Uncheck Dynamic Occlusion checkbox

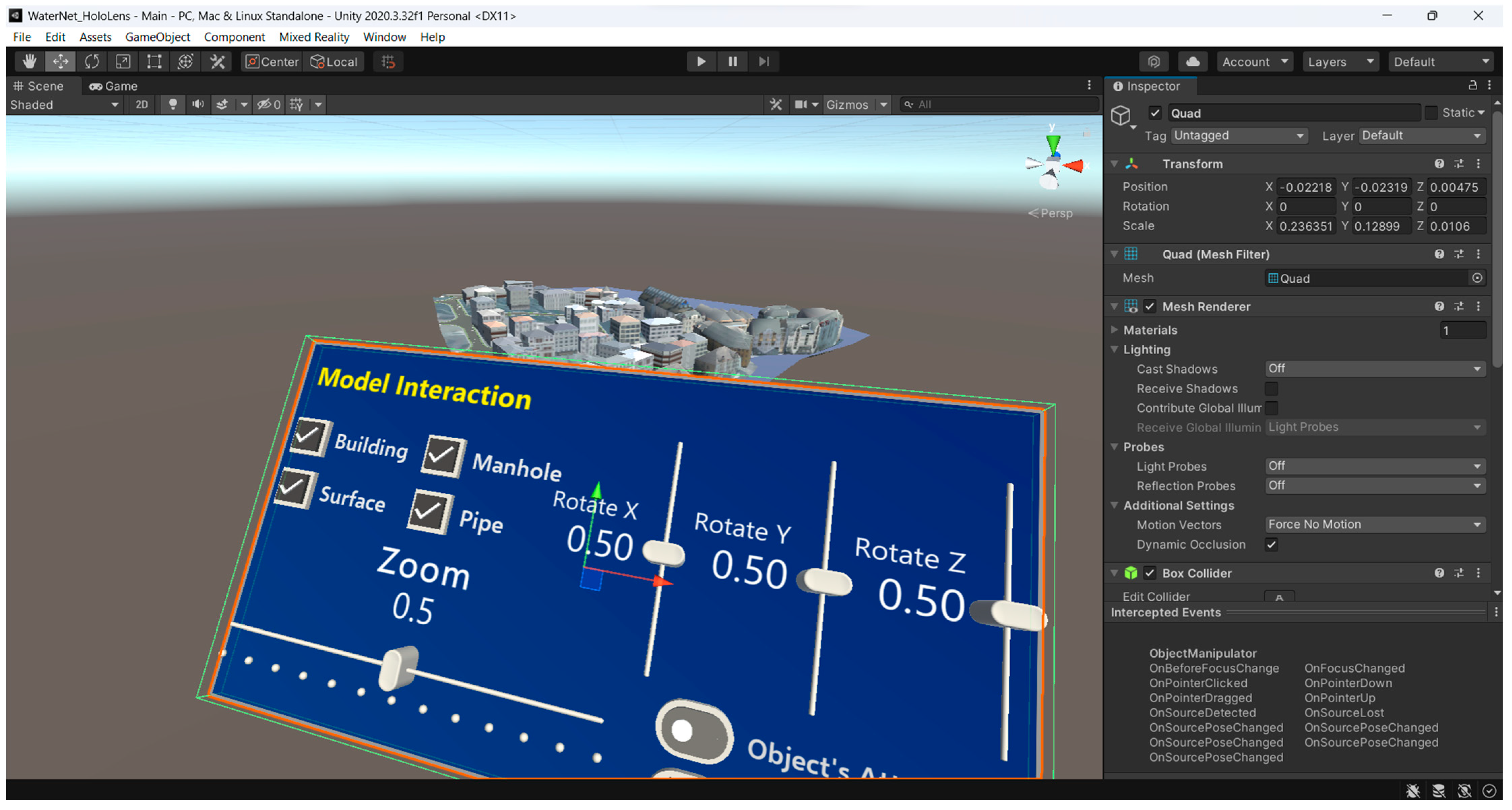coord(1271,545)
